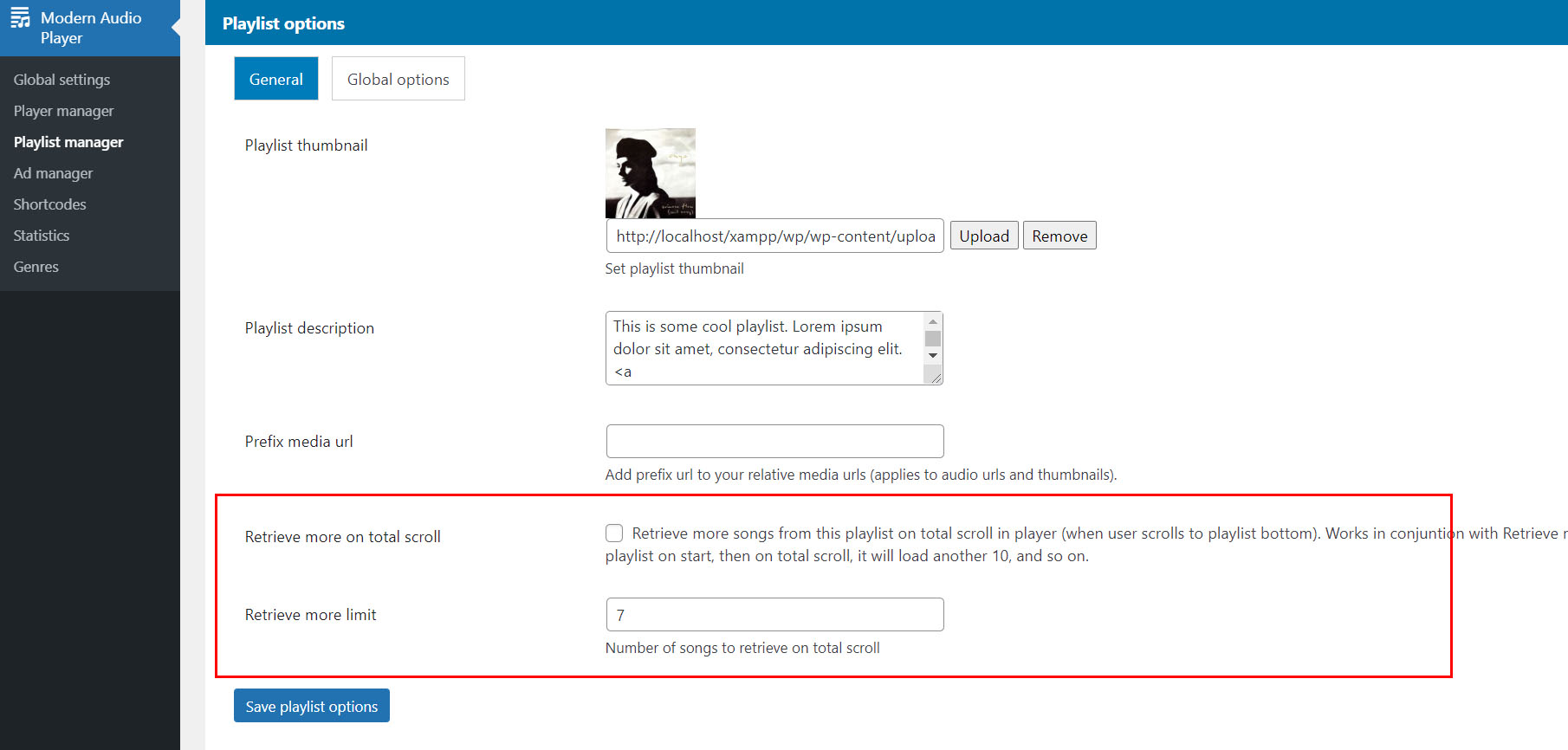Screen dimensions: 1568x750
Task: Click the Upload thumbnail button
Action: point(984,236)
